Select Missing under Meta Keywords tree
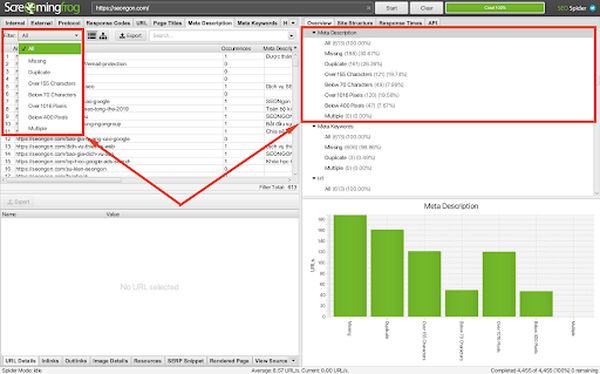600x374 pixels. pyautogui.click(x=352, y=147)
